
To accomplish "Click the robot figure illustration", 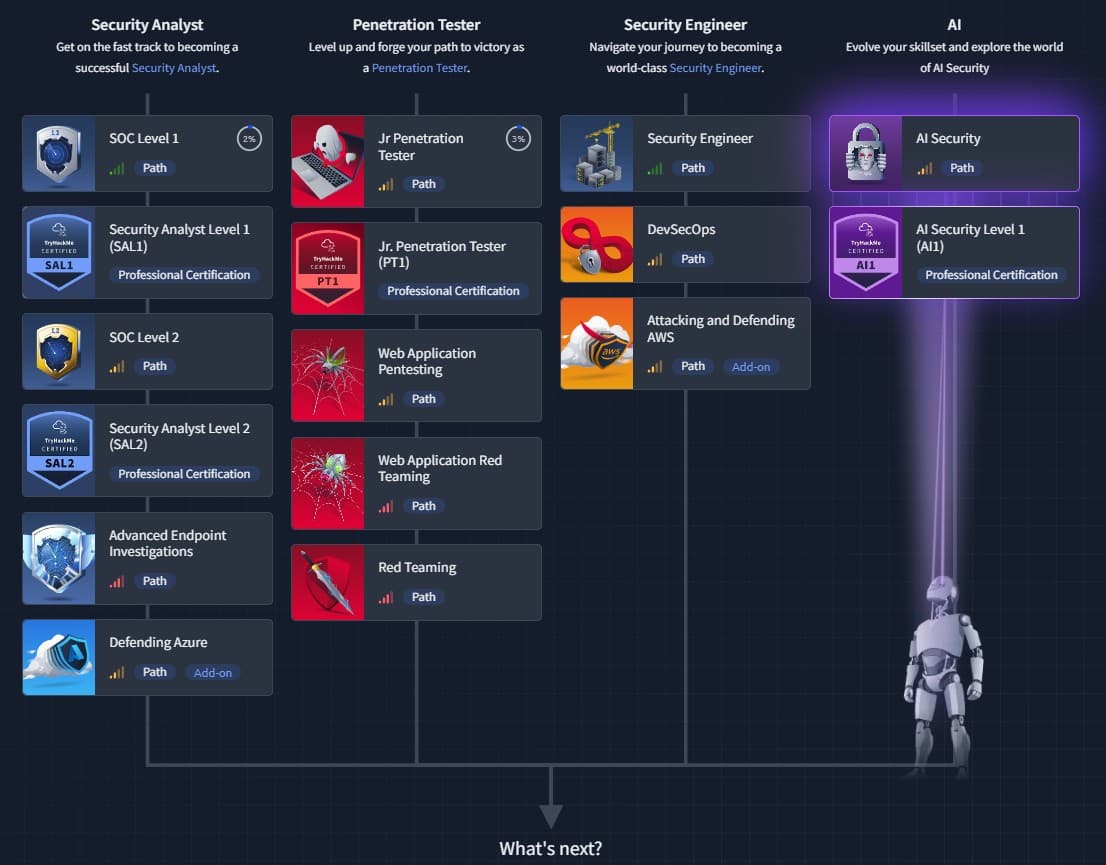I will point(944,677).
